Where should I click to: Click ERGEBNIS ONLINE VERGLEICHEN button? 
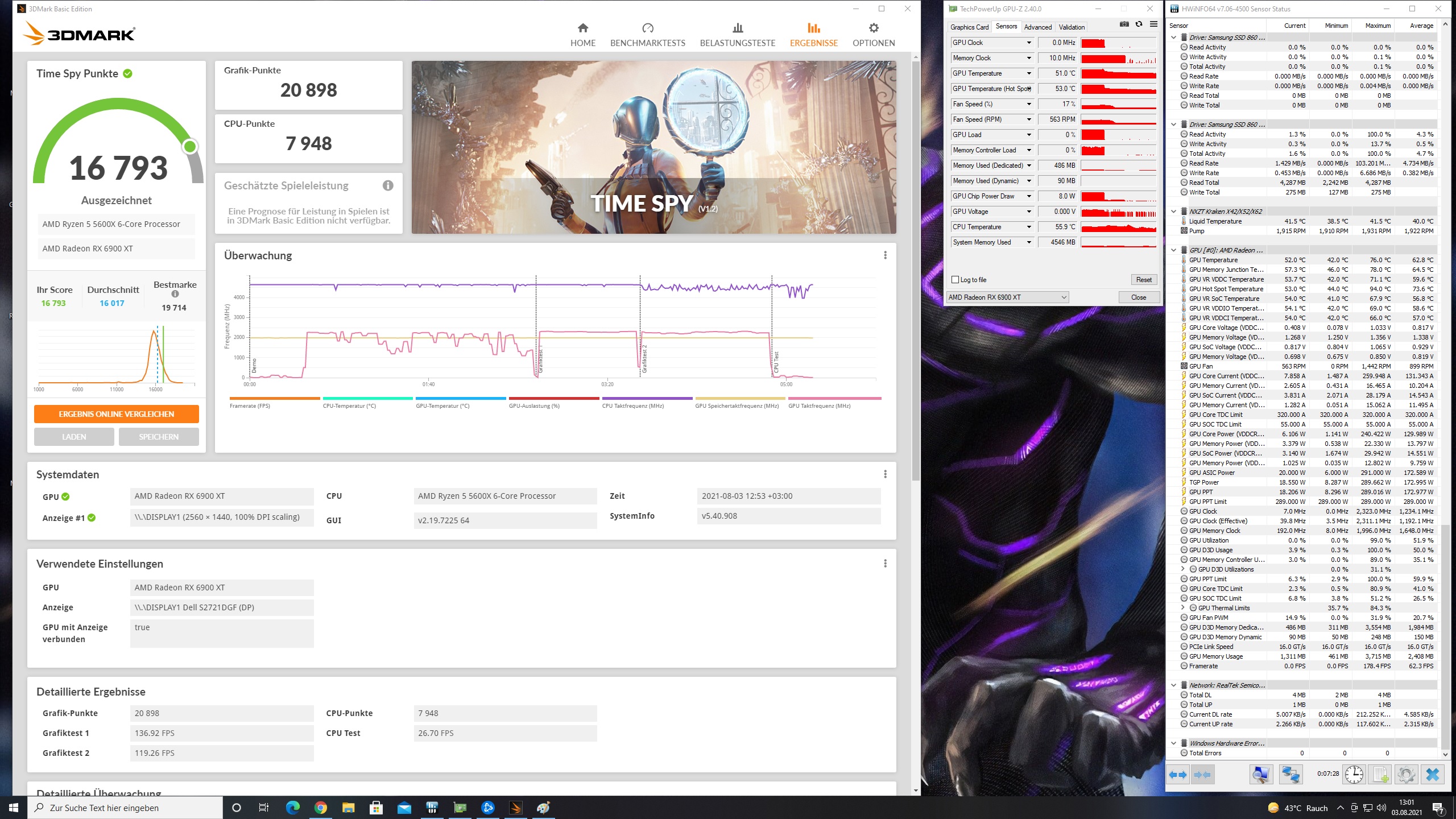(x=117, y=414)
